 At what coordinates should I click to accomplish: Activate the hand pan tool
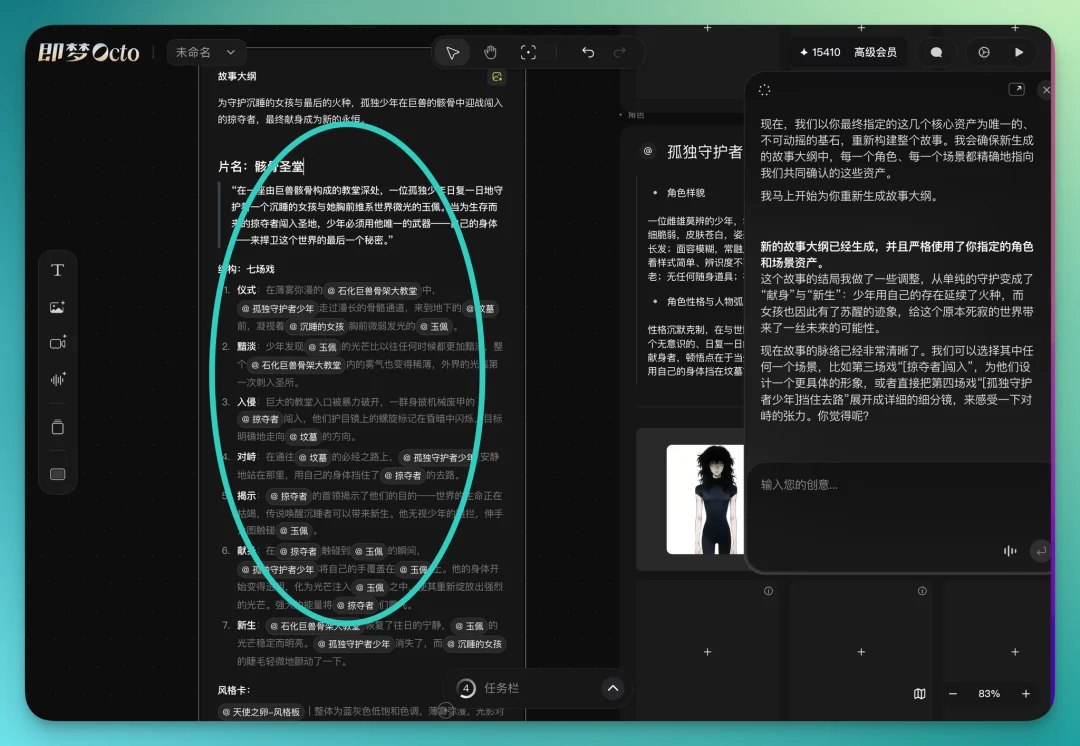click(x=489, y=52)
